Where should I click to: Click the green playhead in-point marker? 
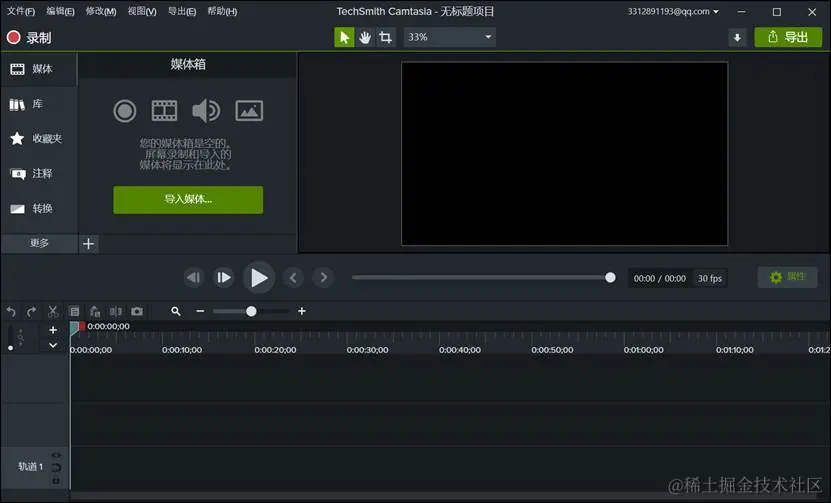tap(74, 328)
